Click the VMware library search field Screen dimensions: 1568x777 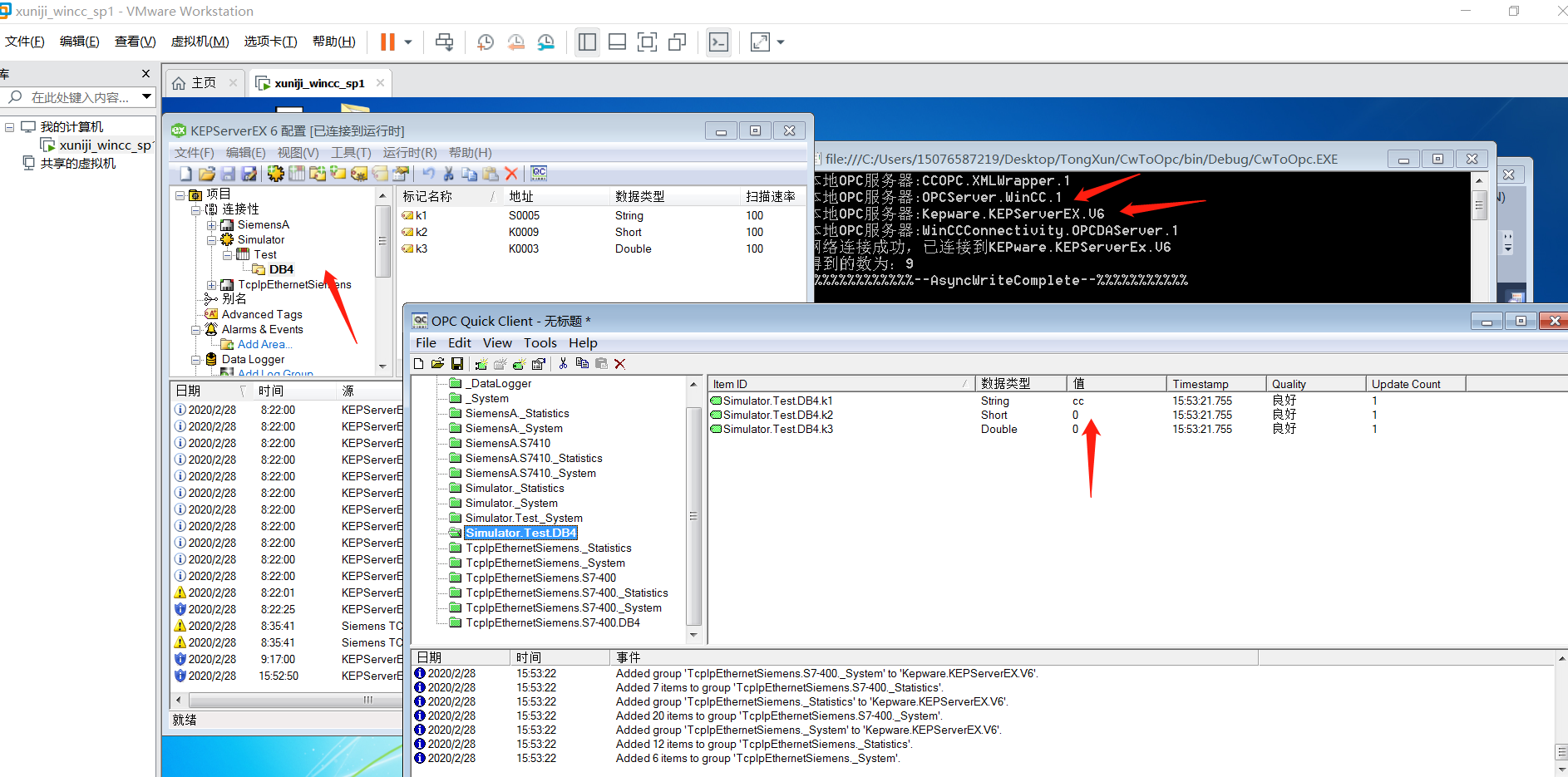(81, 97)
